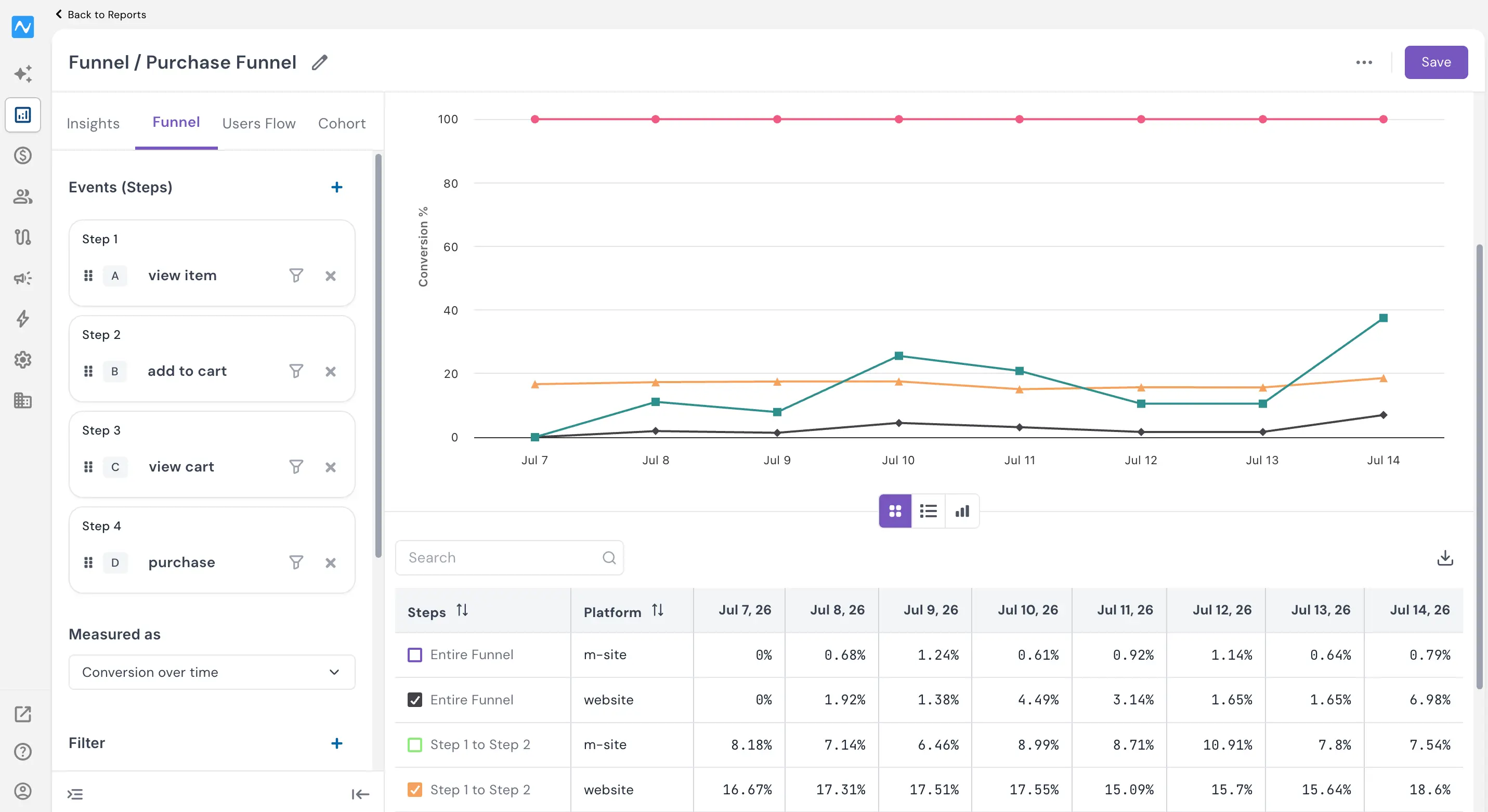Download the table data
Screen dimensions: 1488x812
[1445, 558]
